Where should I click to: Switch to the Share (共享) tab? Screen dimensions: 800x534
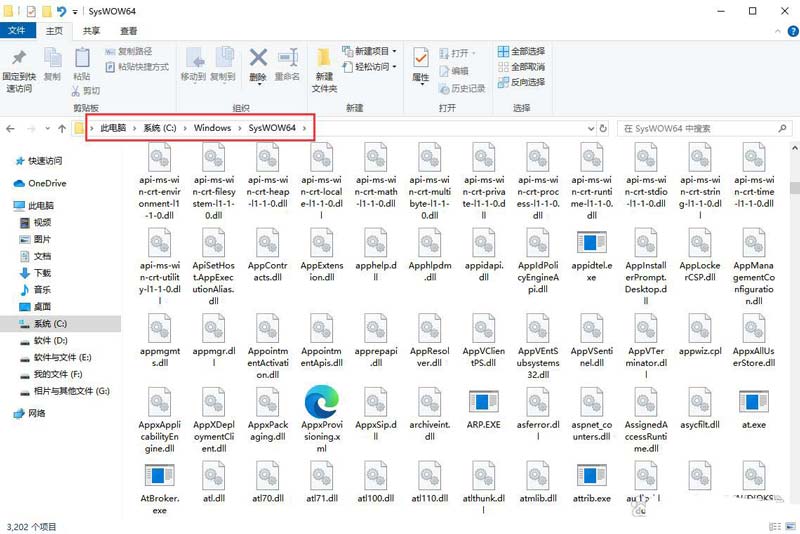pyautogui.click(x=91, y=31)
